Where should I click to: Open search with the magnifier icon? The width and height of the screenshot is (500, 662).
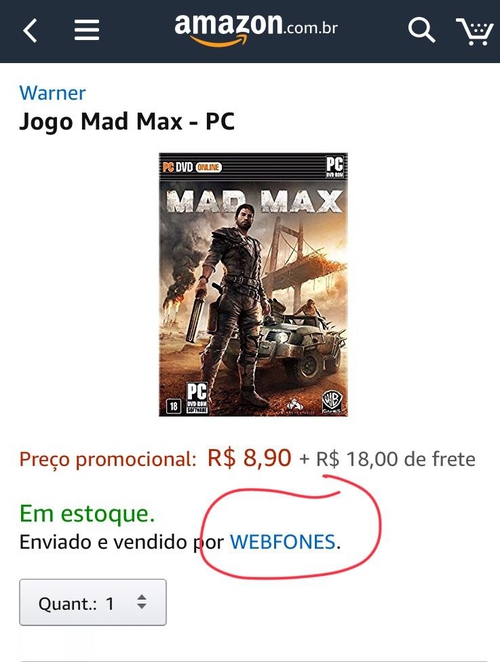(x=421, y=30)
